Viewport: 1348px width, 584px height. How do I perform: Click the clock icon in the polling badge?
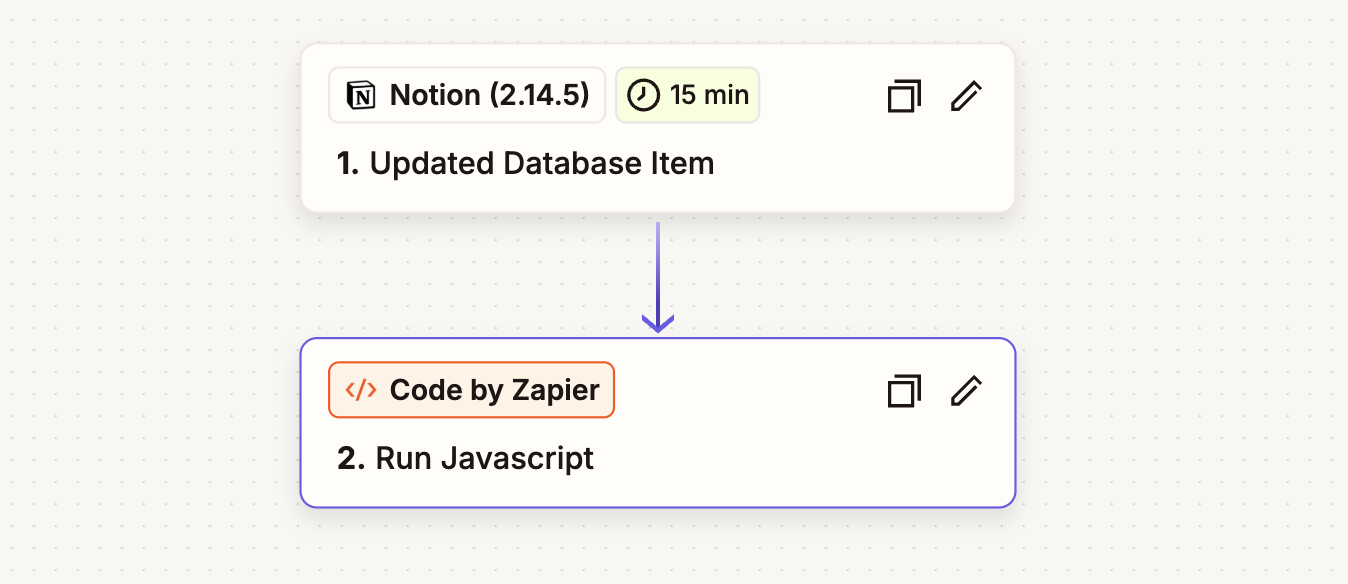(x=643, y=95)
